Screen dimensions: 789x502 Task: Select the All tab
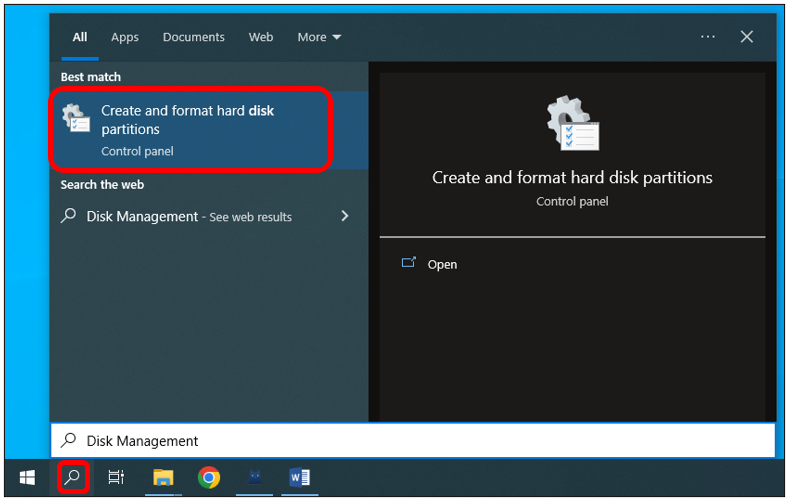click(x=80, y=37)
